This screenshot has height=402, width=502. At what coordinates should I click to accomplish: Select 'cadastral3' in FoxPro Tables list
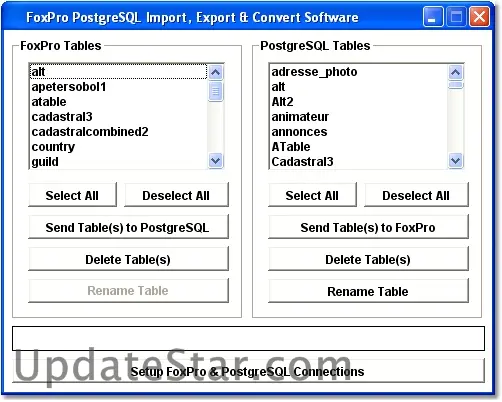(x=118, y=117)
